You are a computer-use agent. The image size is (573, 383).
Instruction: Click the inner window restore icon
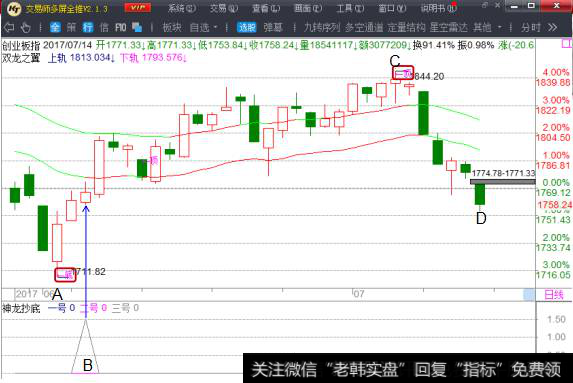coord(485,5)
